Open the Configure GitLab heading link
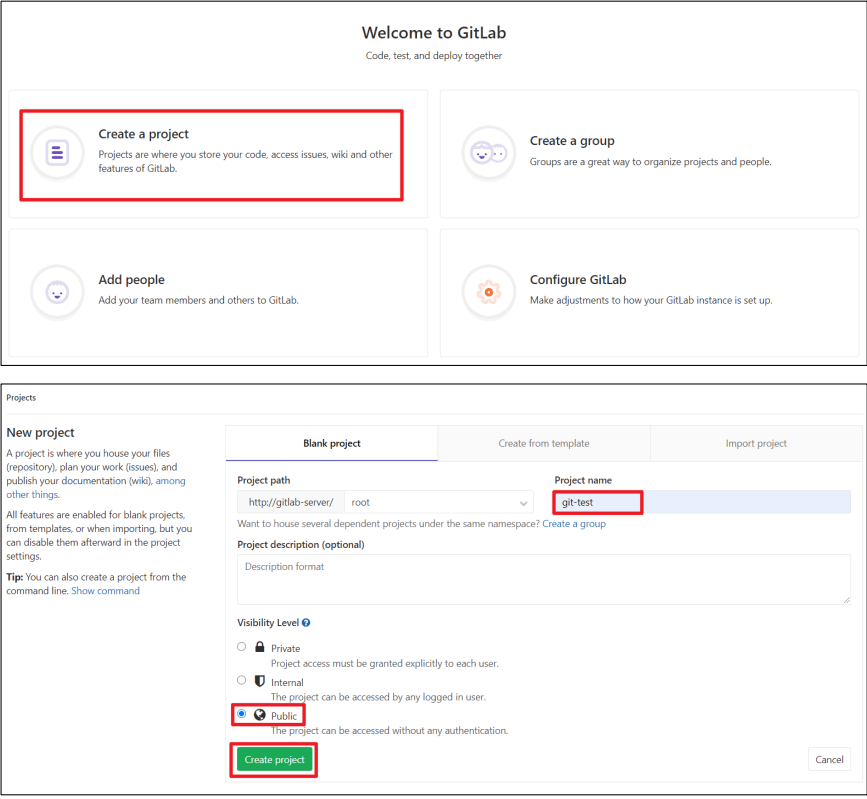 578,280
